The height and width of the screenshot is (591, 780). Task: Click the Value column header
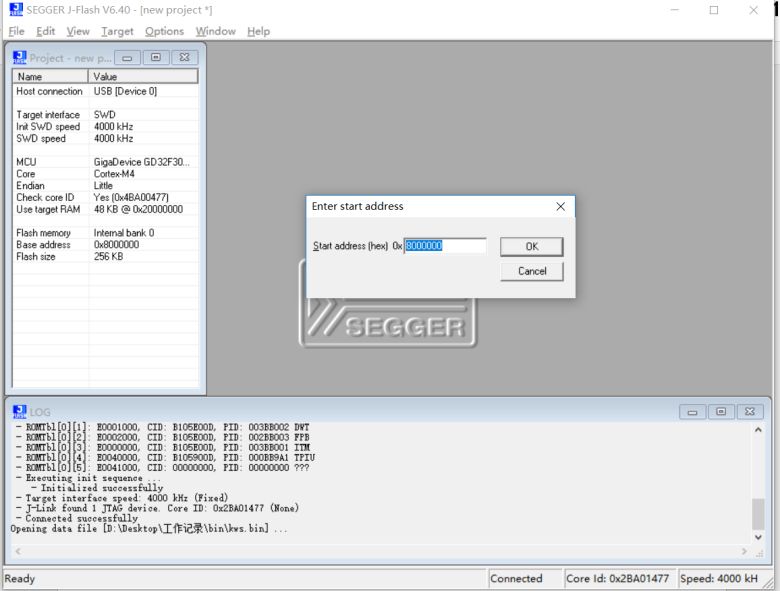click(143, 77)
